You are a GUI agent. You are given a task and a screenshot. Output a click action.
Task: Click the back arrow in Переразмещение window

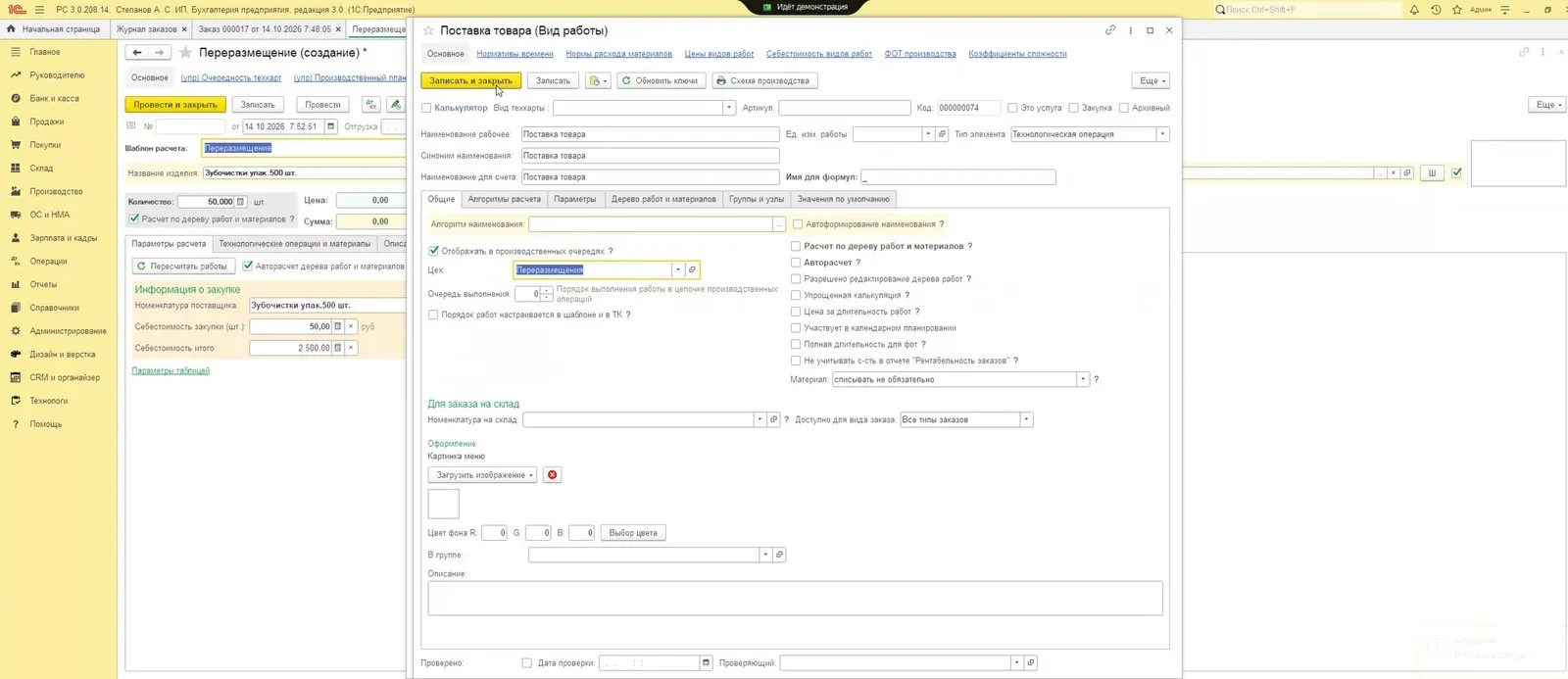pos(138,53)
